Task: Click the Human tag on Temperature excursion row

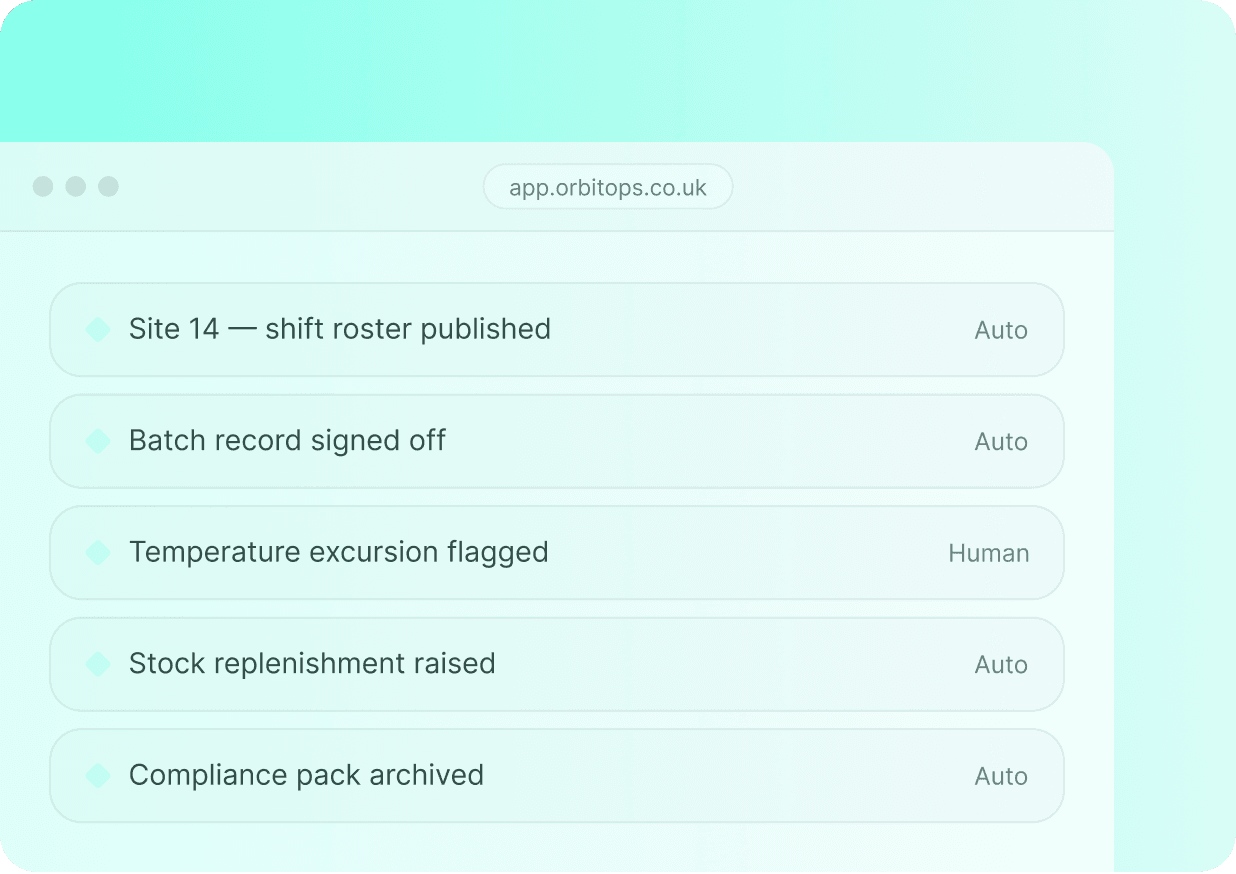Action: click(988, 554)
